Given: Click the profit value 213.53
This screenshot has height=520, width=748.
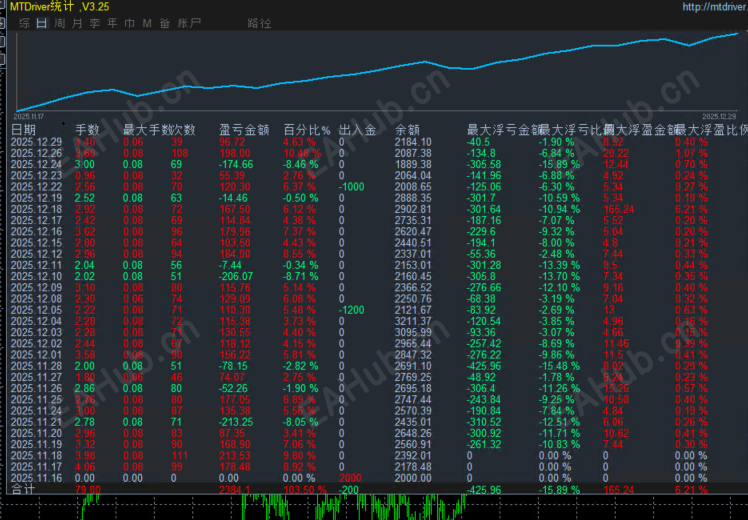Looking at the screenshot, I should 235,456.
